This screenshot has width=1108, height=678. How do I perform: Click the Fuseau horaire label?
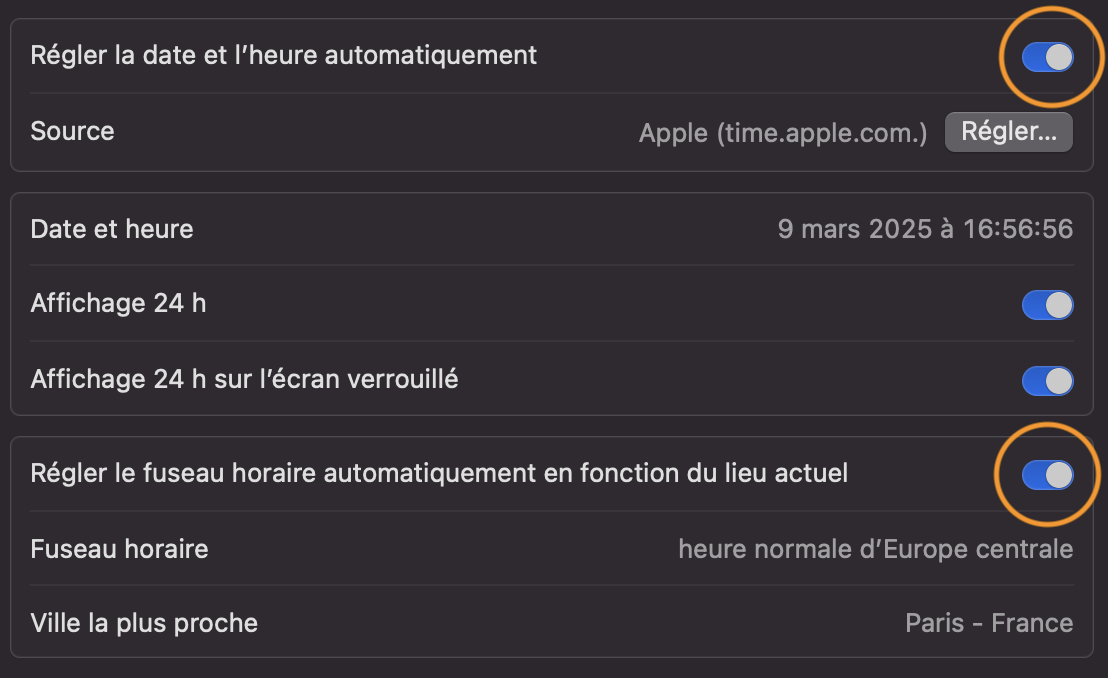(119, 549)
